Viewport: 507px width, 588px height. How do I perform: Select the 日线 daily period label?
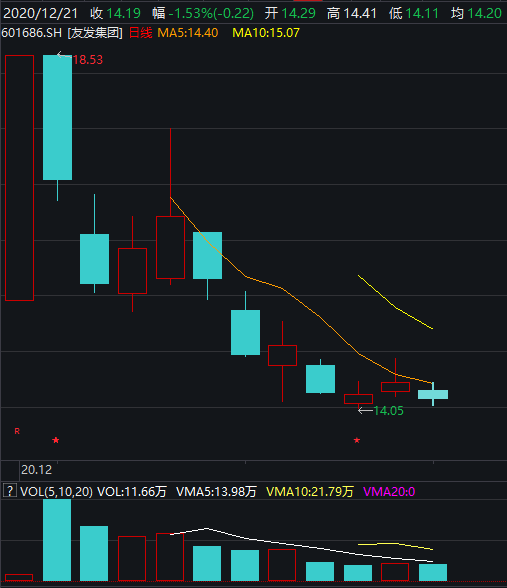pos(141,33)
